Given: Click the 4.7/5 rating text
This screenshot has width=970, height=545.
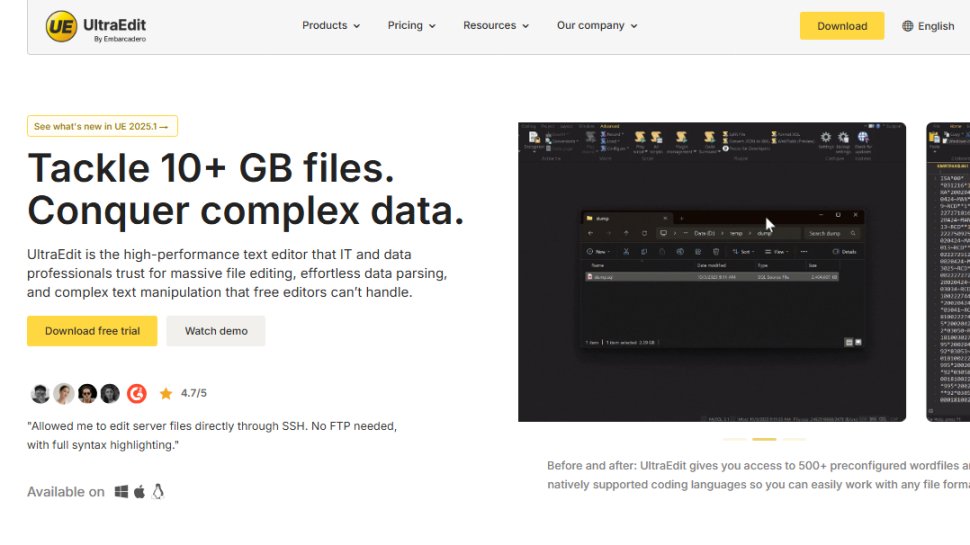Looking at the screenshot, I should 194,393.
